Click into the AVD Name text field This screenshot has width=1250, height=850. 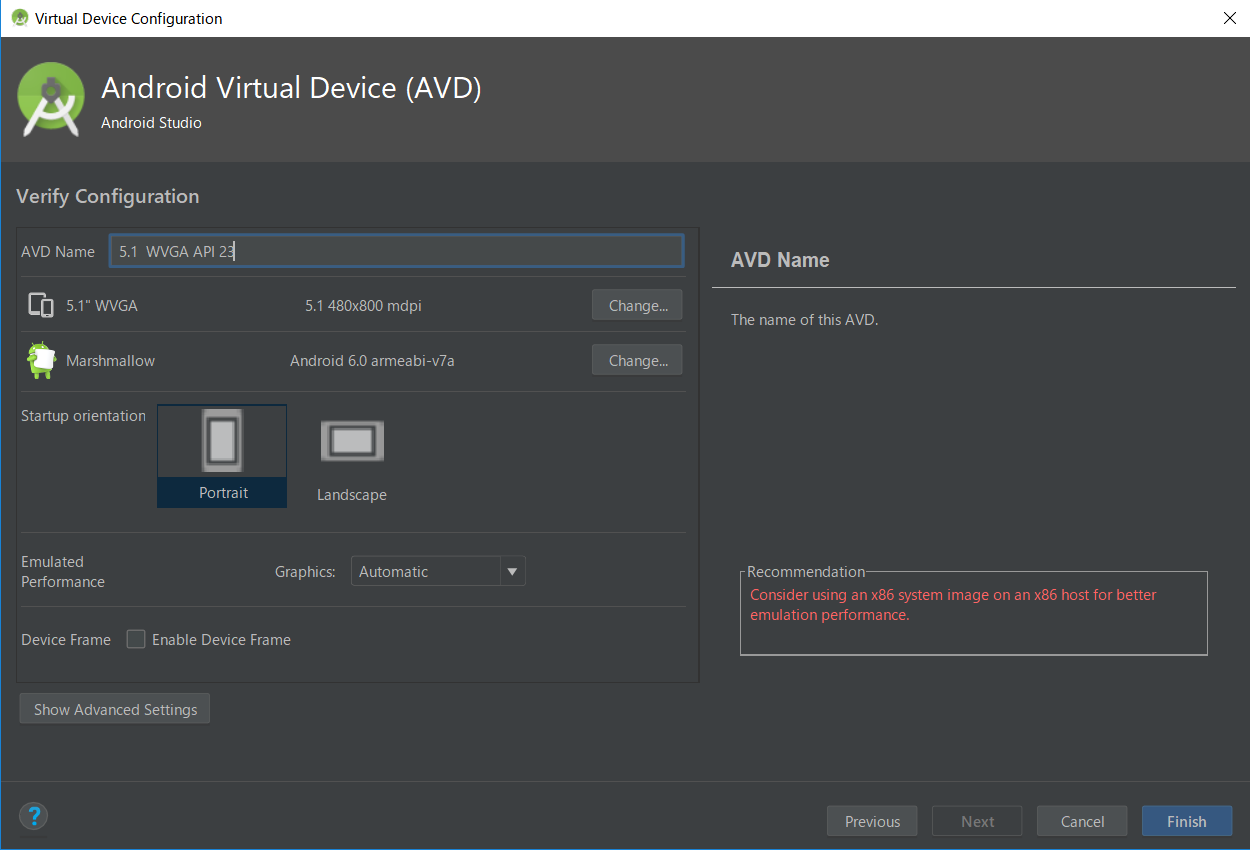pos(396,251)
